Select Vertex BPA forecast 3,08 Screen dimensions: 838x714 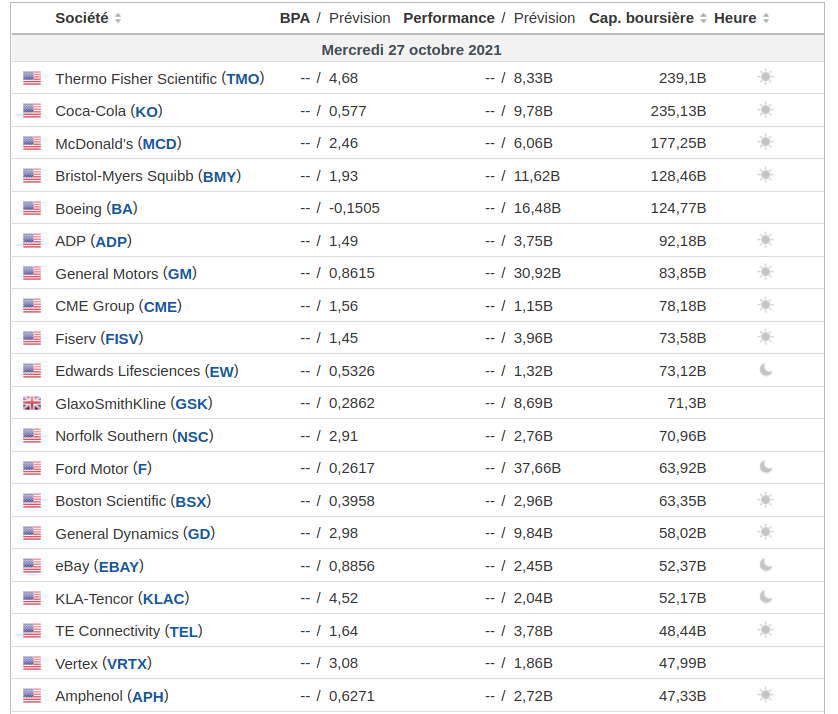(343, 663)
